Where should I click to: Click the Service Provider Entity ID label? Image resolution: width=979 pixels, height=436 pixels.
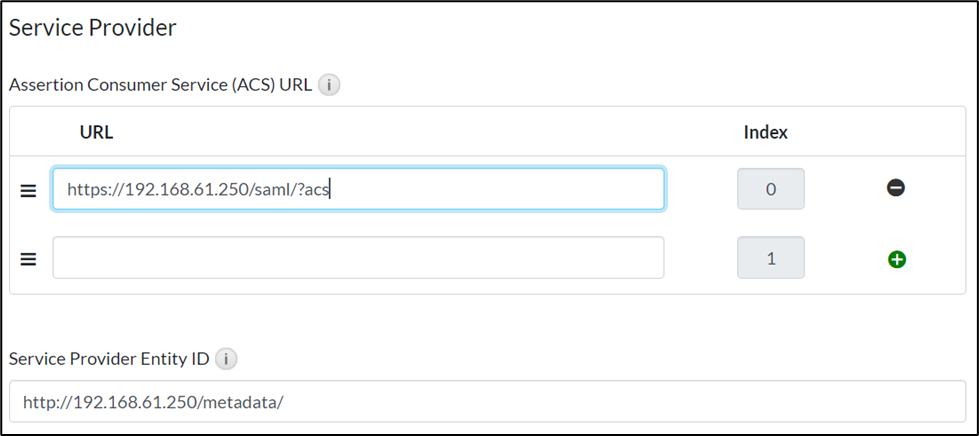pos(109,358)
